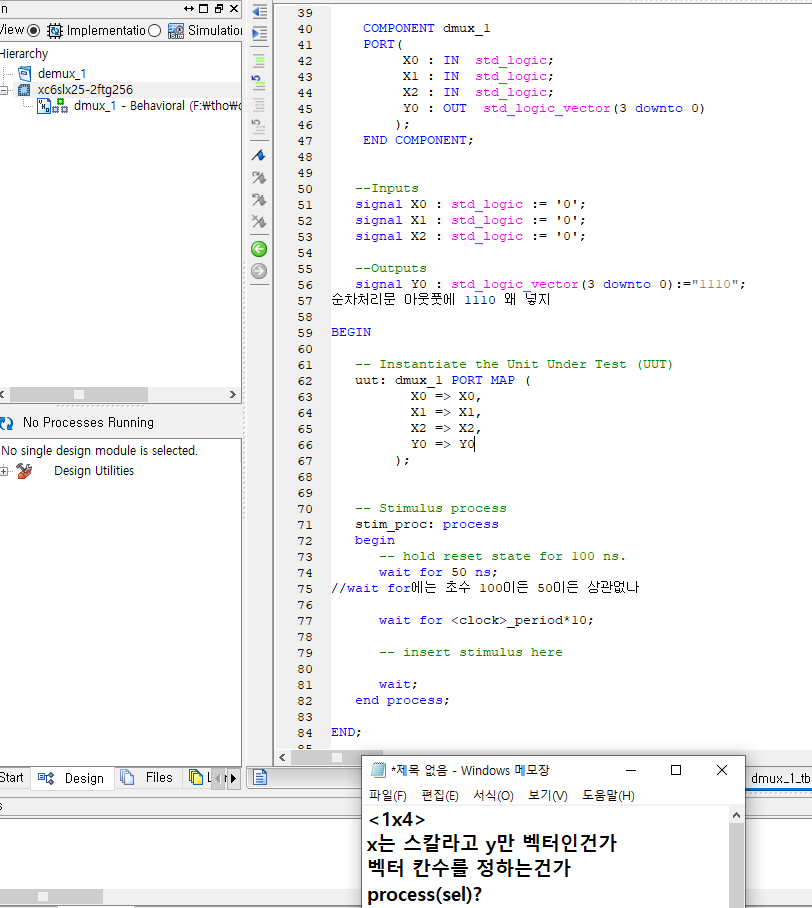Maximize the Notepad window

676,770
